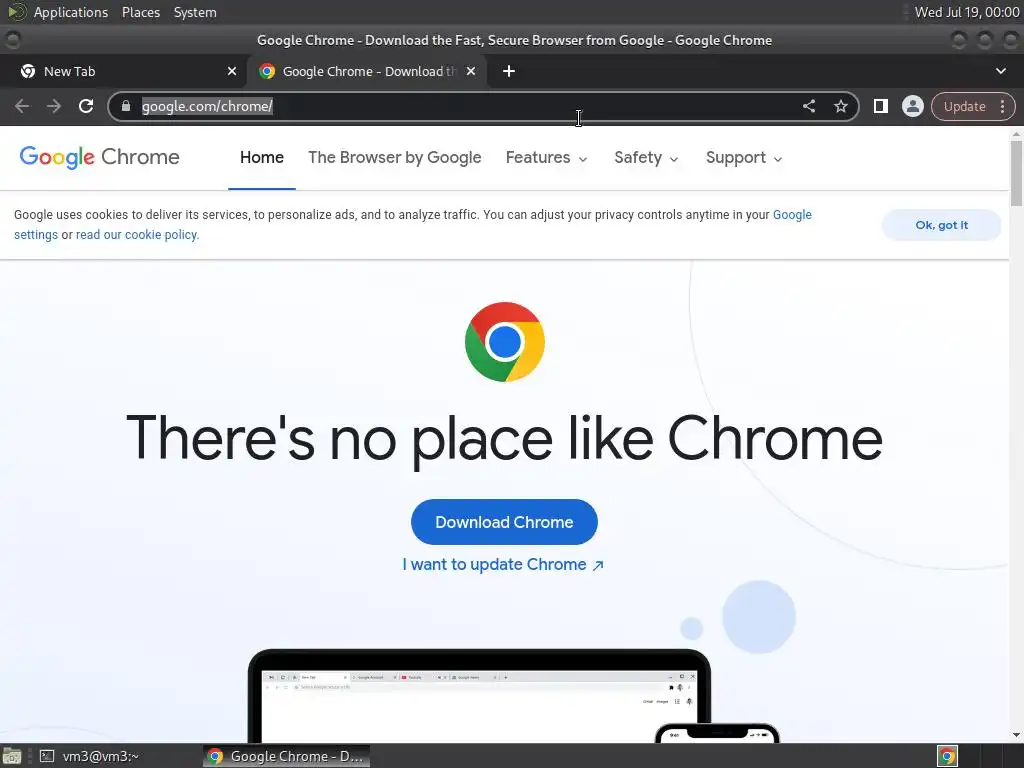Click the clock showing Wed Jul 19
This screenshot has width=1024, height=768.
pyautogui.click(x=967, y=12)
